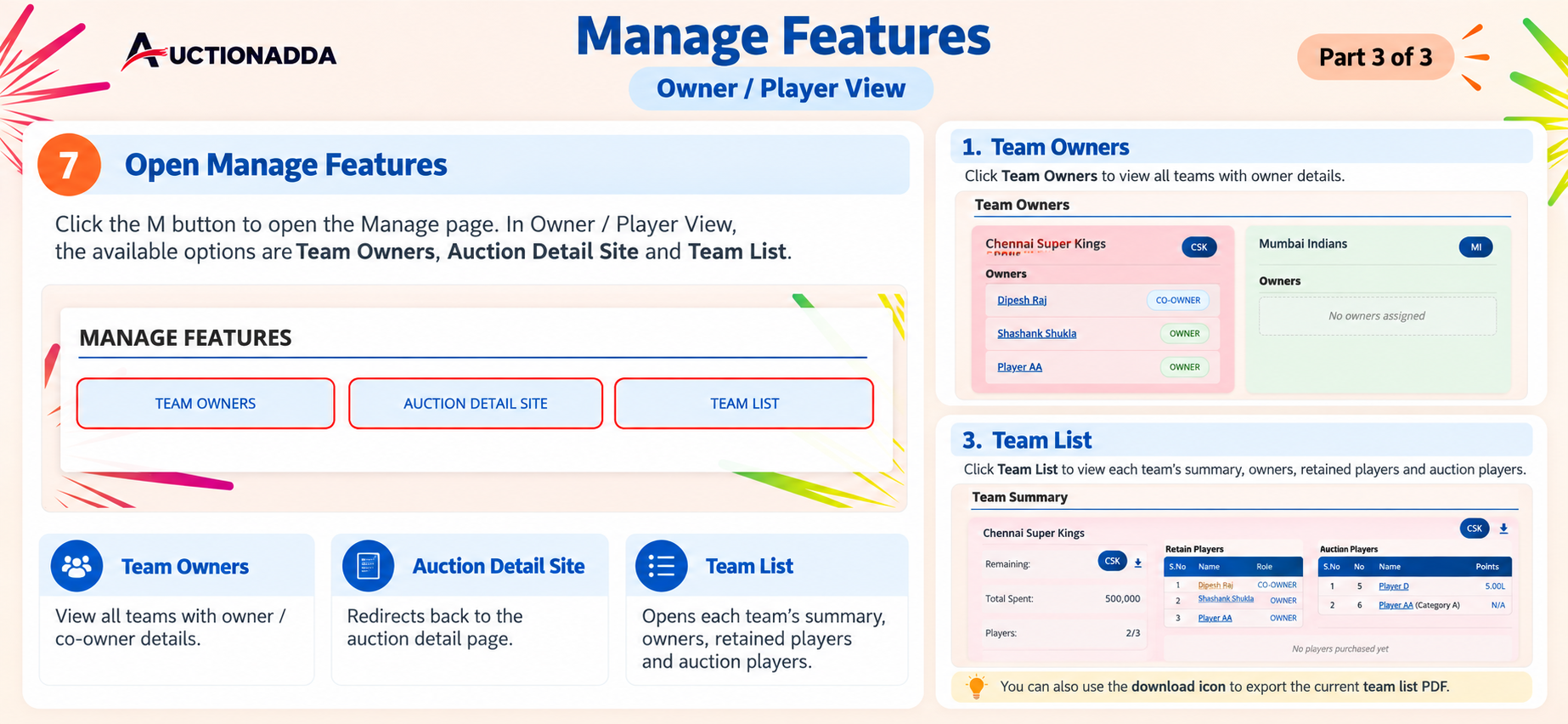Open the Shashank Shukla link in the Team Owners card

[1036, 333]
